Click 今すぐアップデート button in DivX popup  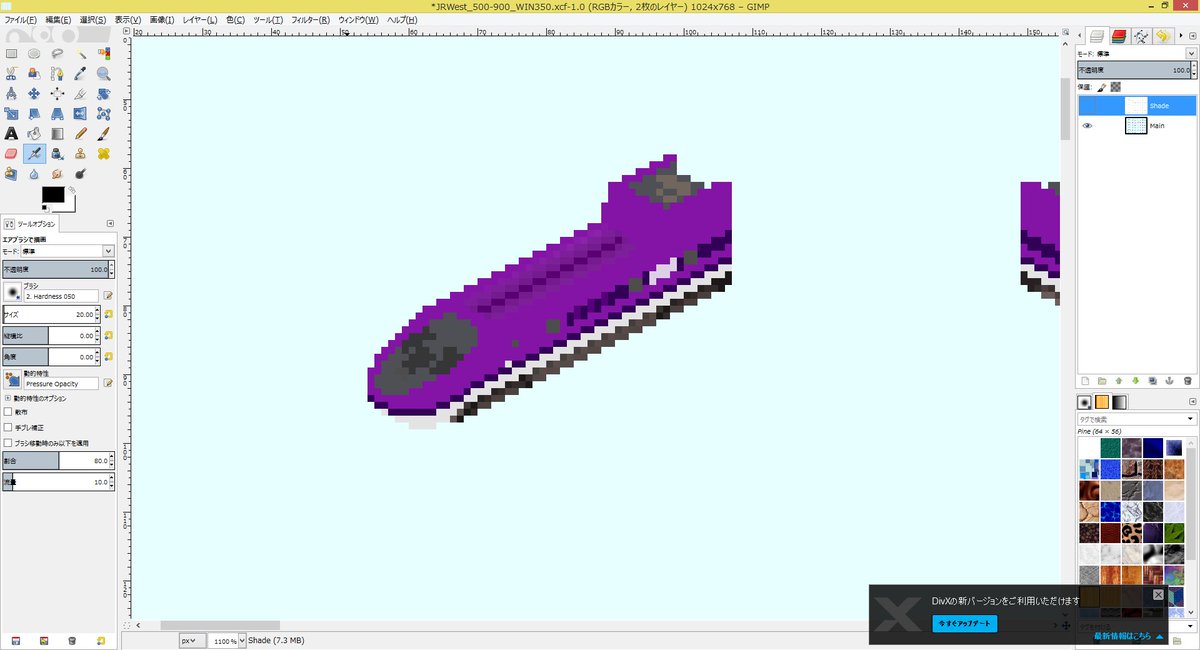click(965, 624)
